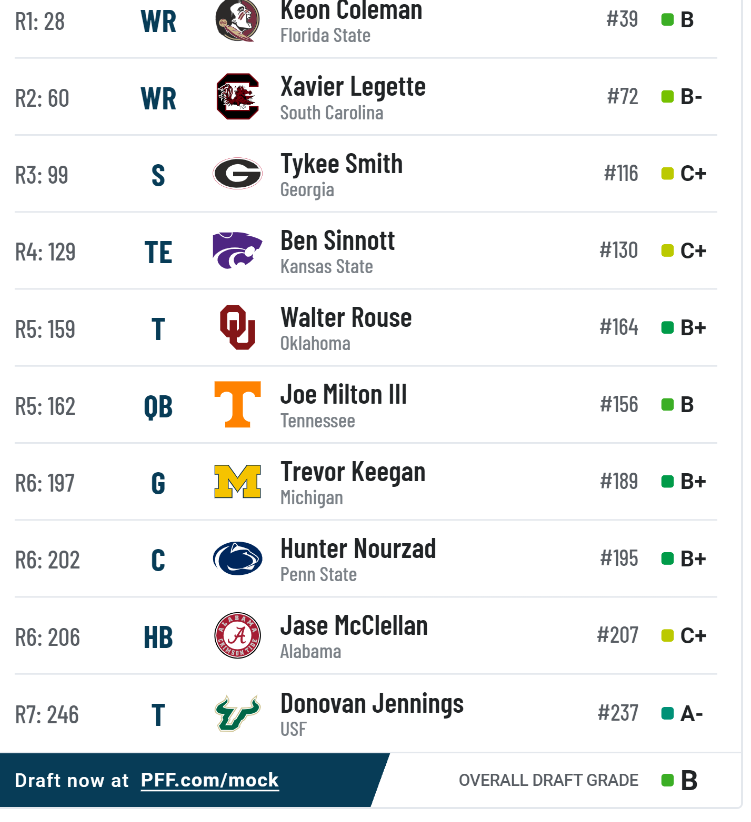
Task: Select the Georgia Bulldogs G logo
Action: tap(237, 173)
